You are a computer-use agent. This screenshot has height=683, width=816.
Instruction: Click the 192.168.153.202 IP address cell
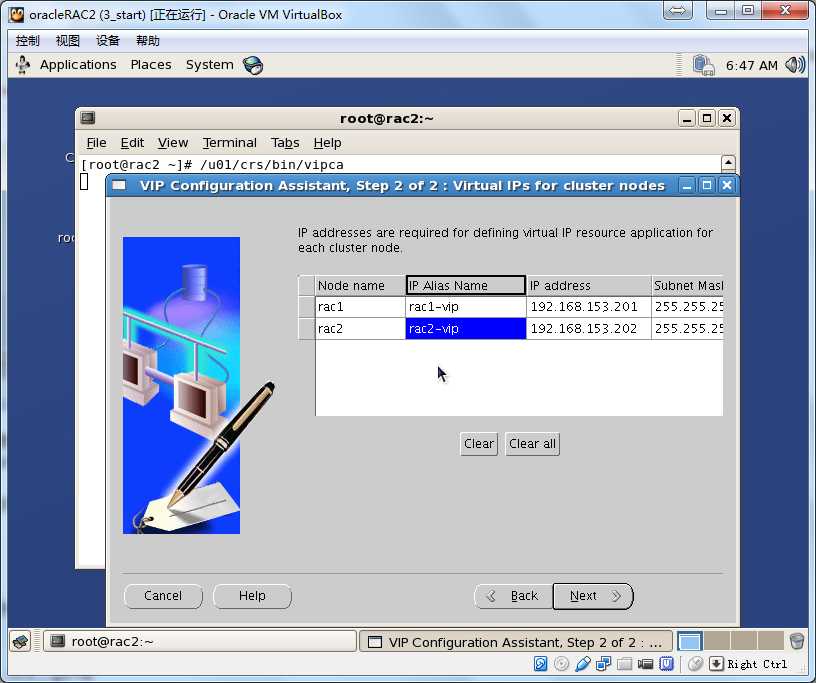pos(589,328)
